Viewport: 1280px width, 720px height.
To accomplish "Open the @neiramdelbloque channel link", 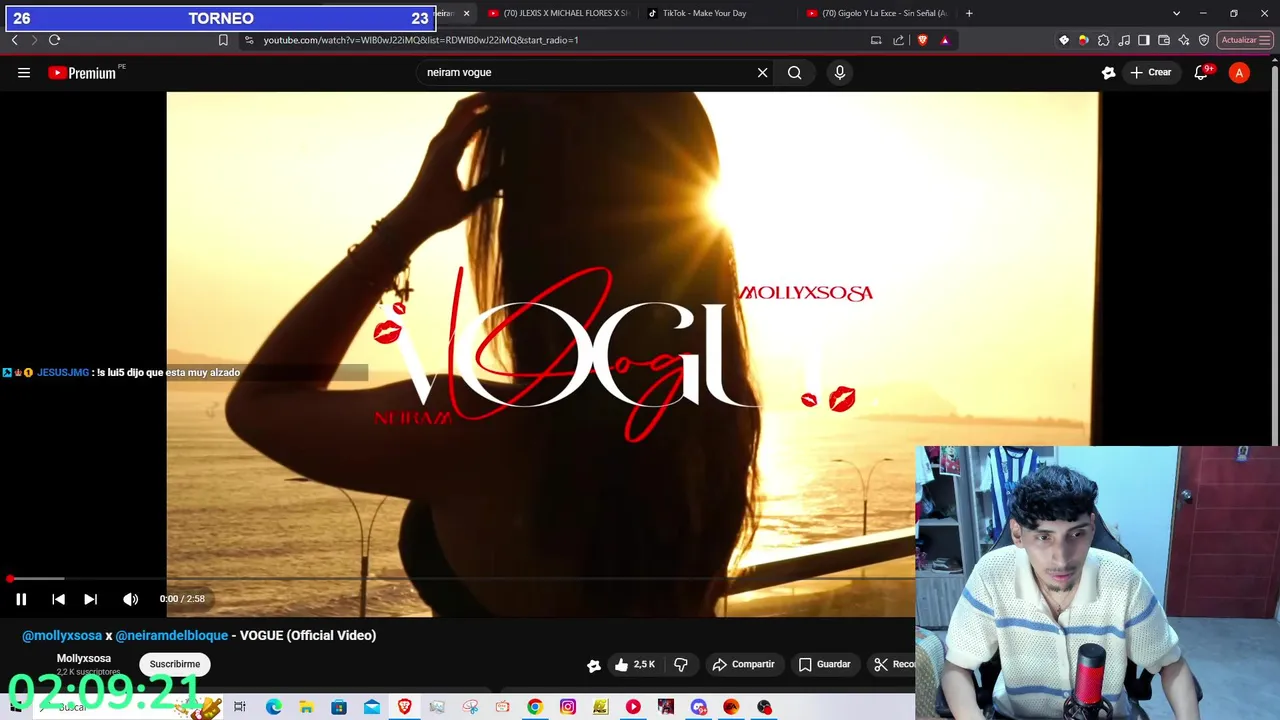I will tap(172, 635).
